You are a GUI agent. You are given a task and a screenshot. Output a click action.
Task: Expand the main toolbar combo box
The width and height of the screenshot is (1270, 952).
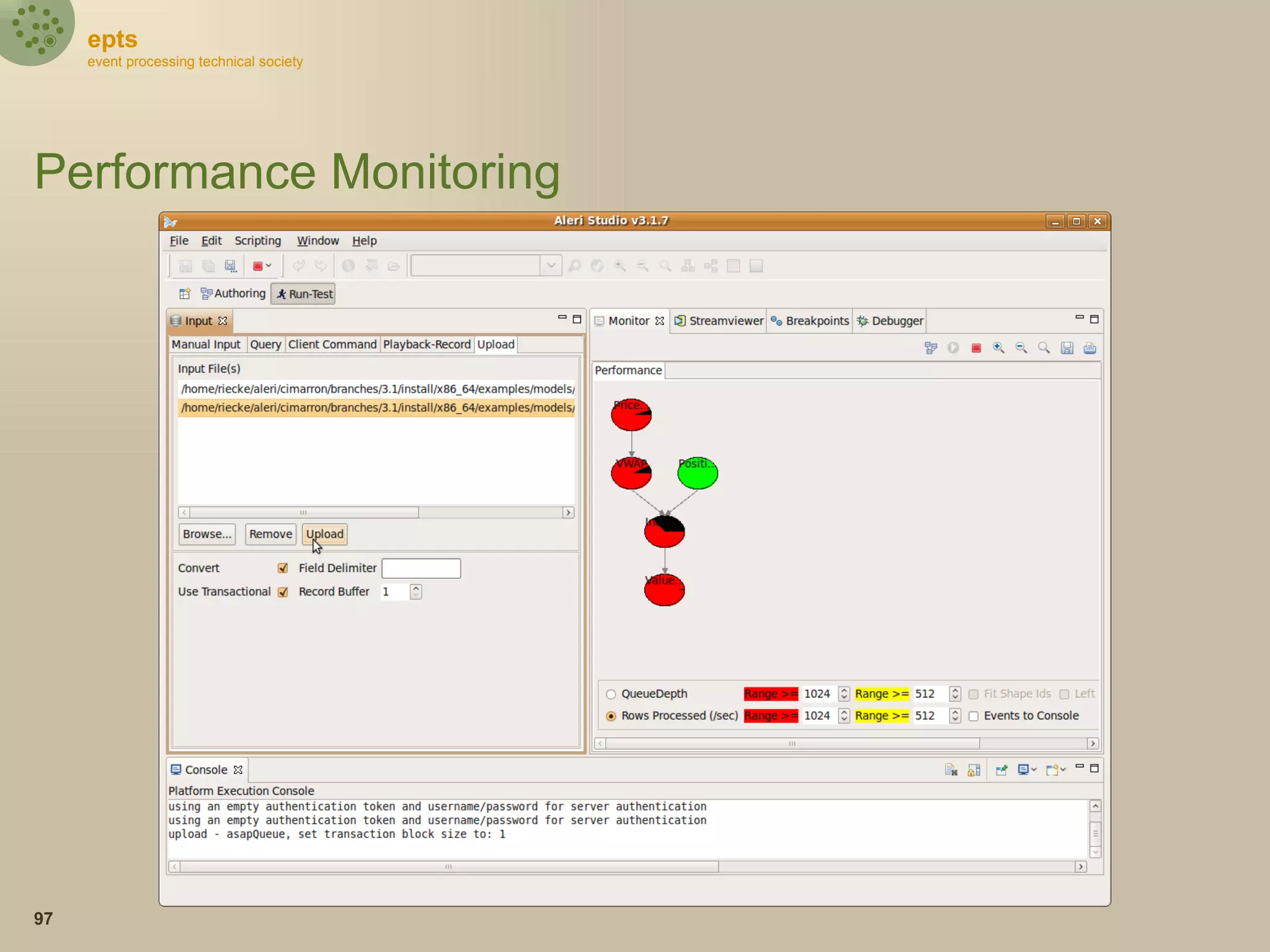coord(551,266)
